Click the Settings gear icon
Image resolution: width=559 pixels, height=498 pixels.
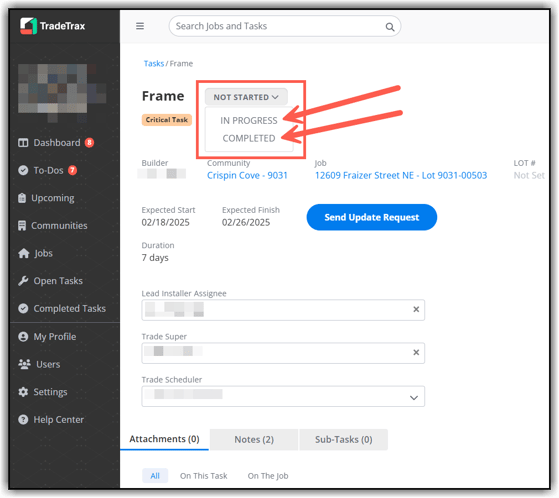coord(23,392)
